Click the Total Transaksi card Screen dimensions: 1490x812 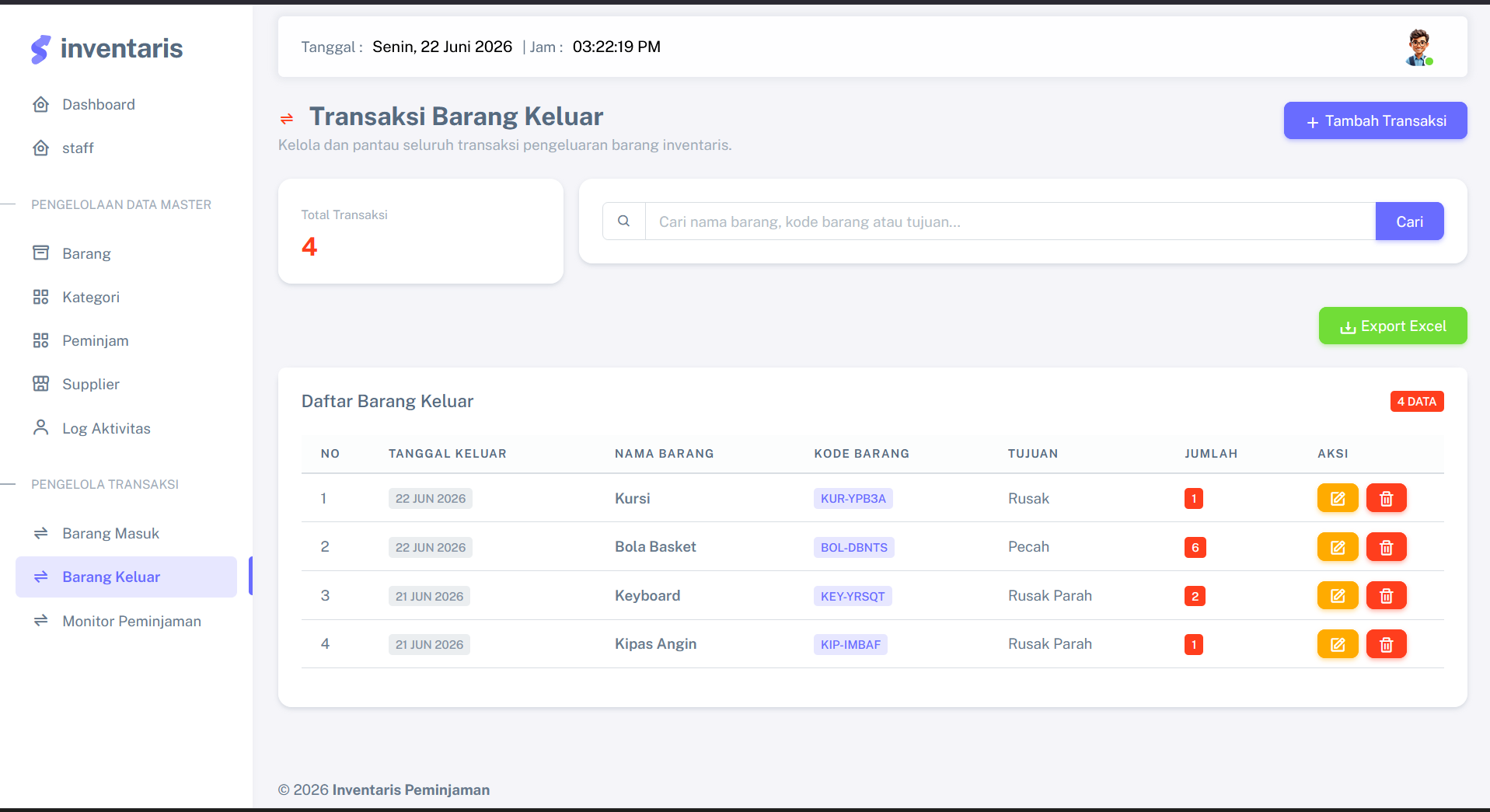pyautogui.click(x=420, y=232)
